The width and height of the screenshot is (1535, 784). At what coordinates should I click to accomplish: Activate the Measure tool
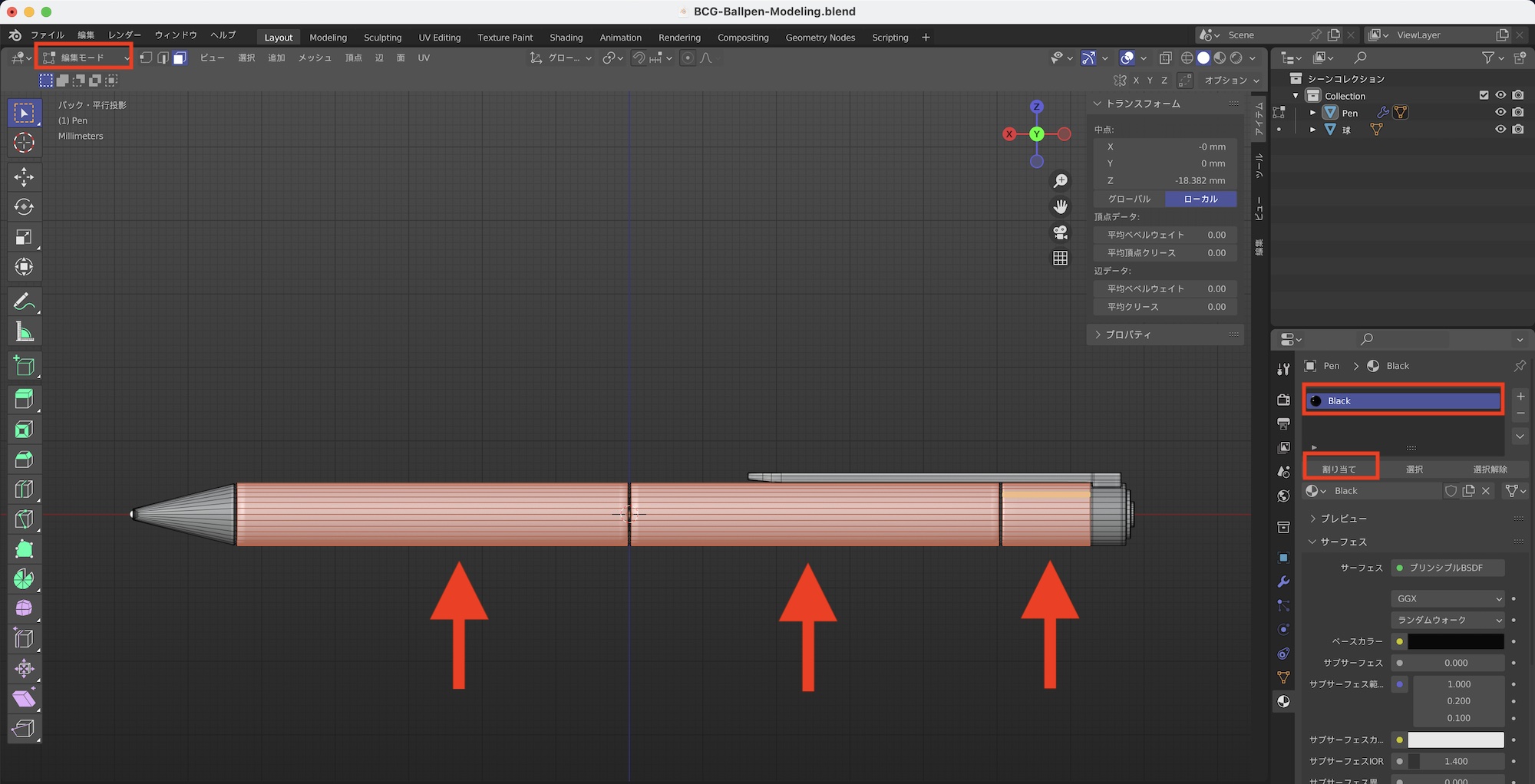coord(24,332)
